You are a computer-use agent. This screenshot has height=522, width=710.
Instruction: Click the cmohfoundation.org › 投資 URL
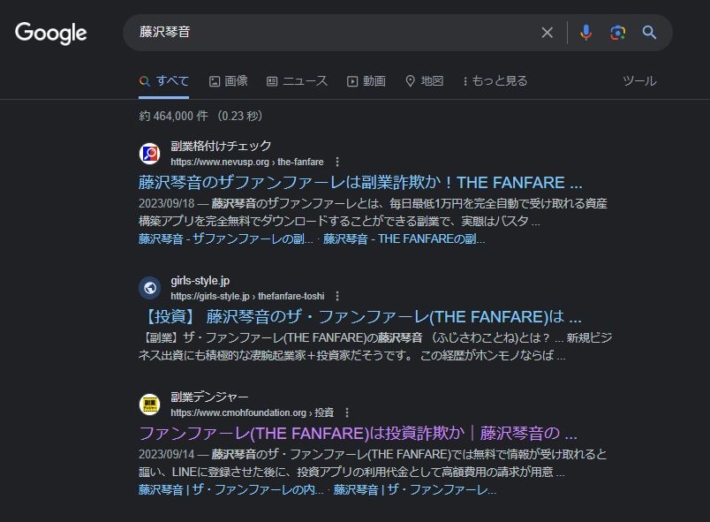click(252, 412)
